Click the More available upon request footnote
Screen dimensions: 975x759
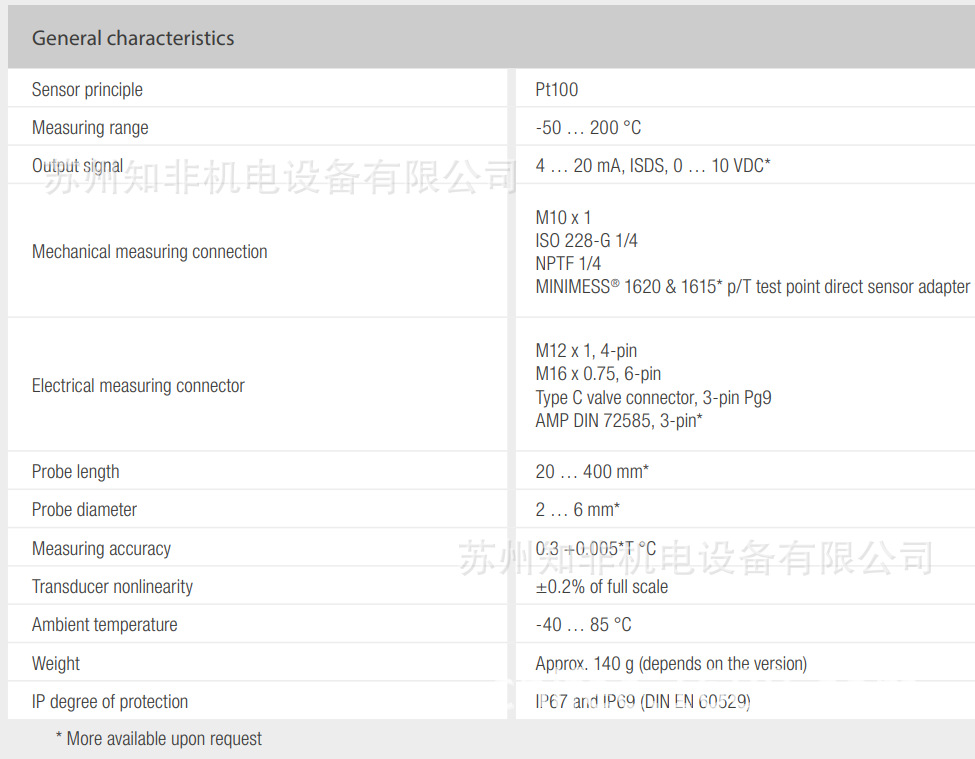click(x=159, y=739)
